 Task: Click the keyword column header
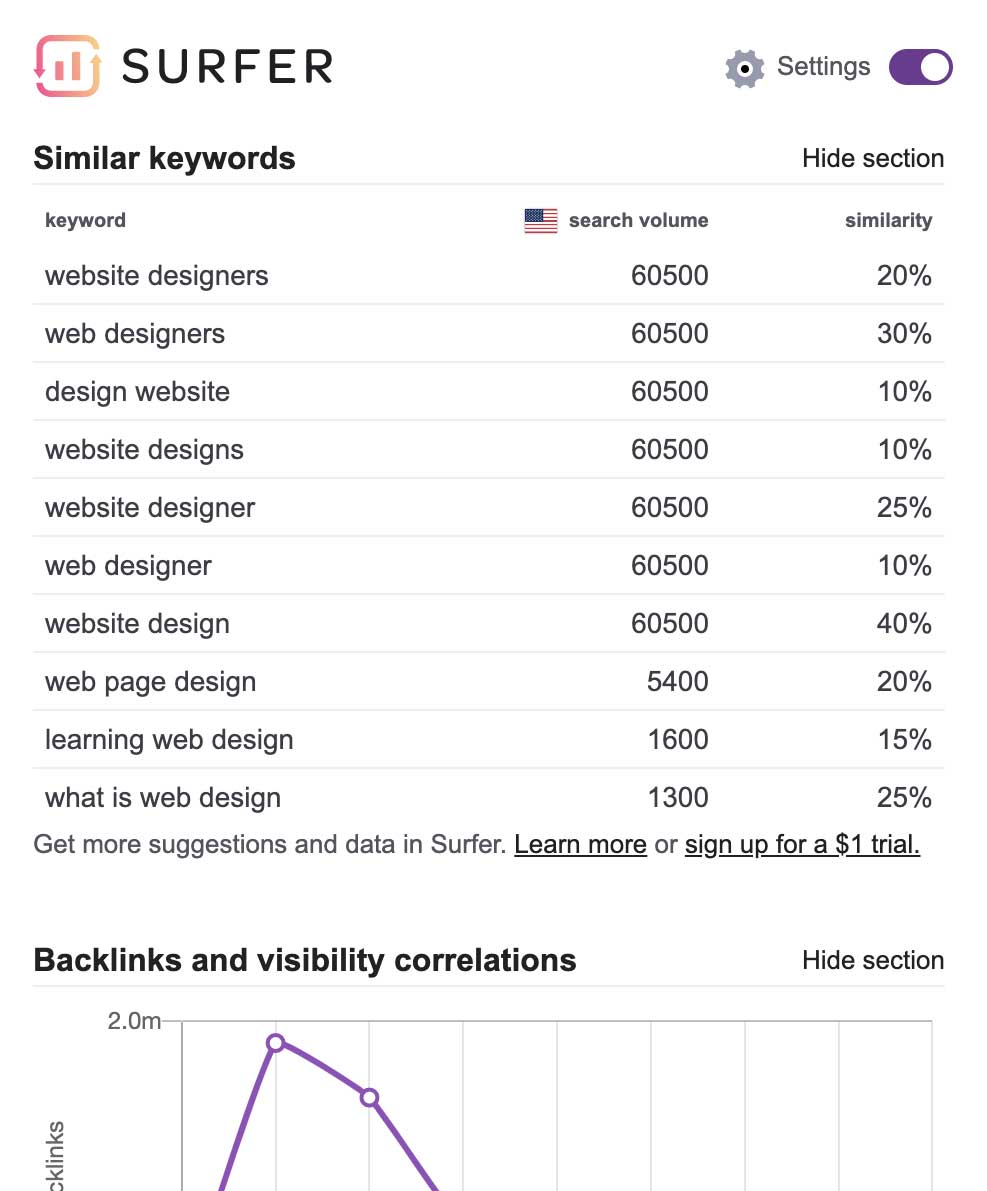85,221
